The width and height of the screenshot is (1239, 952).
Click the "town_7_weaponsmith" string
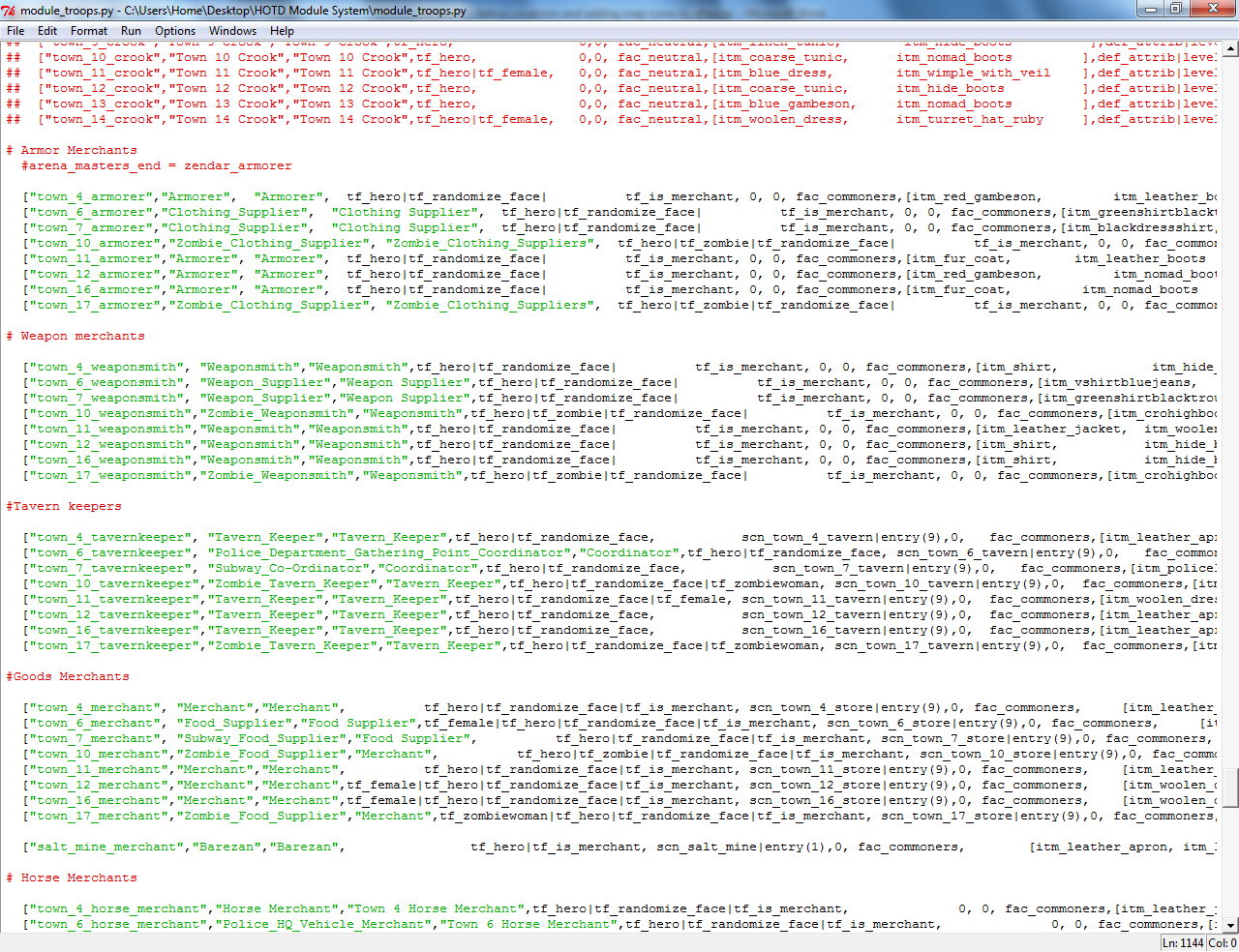[x=106, y=398]
